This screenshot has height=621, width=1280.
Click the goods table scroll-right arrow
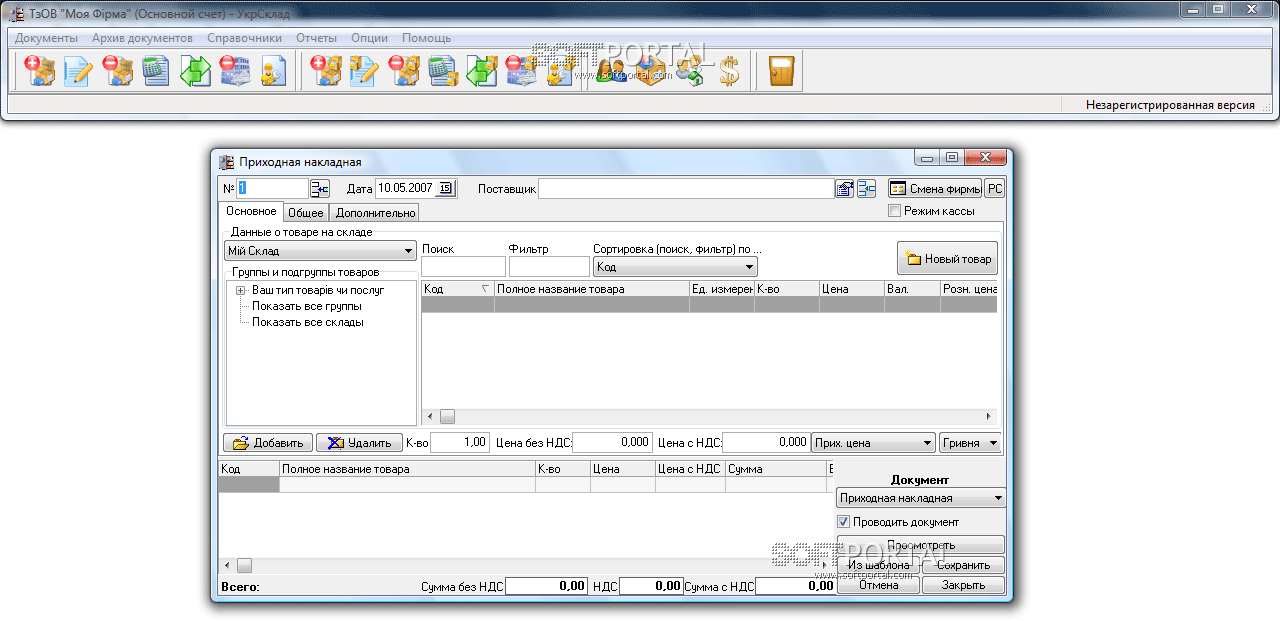[x=989, y=416]
